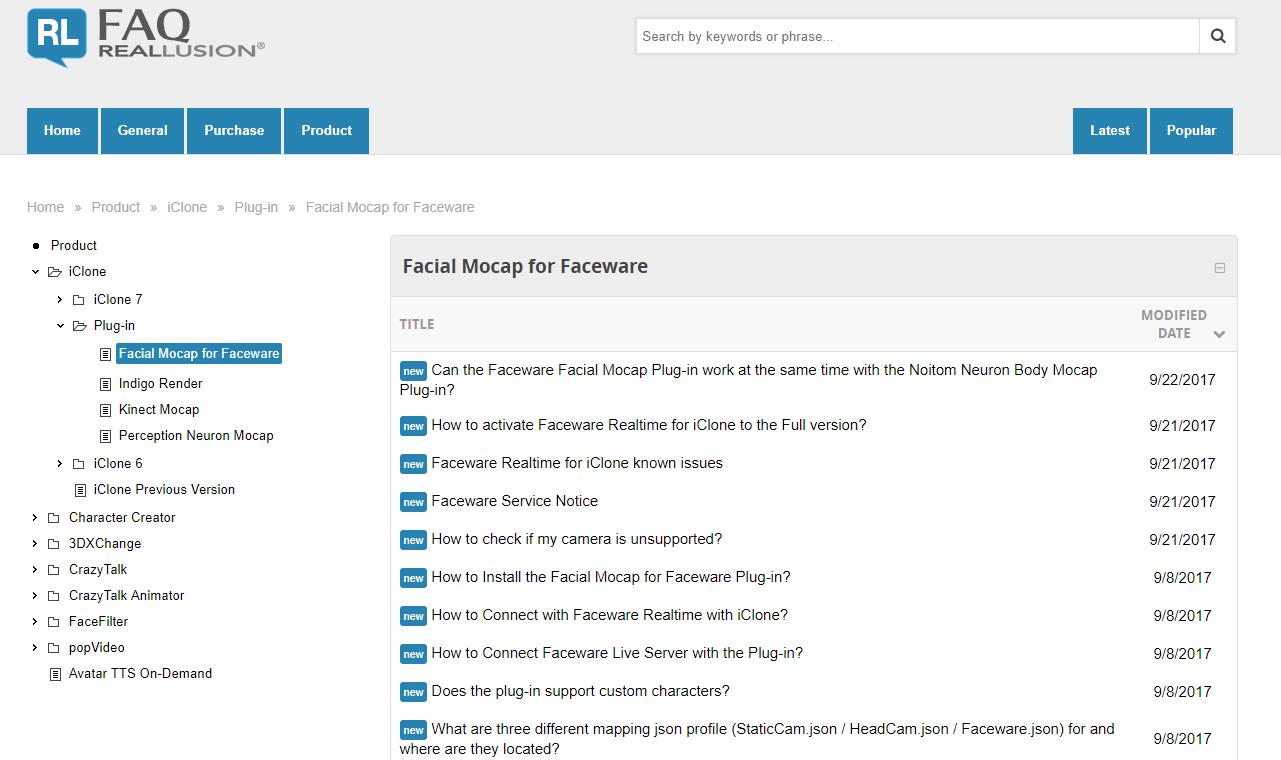Click the Kinect Mocap document icon
Image resolution: width=1281 pixels, height=760 pixels.
coord(105,410)
